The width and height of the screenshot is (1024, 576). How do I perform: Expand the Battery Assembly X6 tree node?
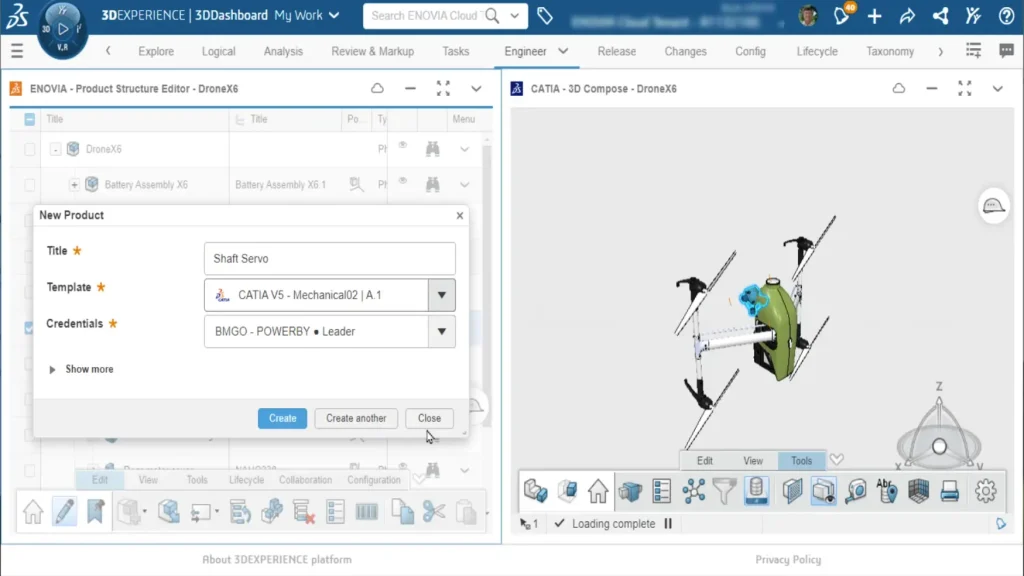tap(74, 185)
